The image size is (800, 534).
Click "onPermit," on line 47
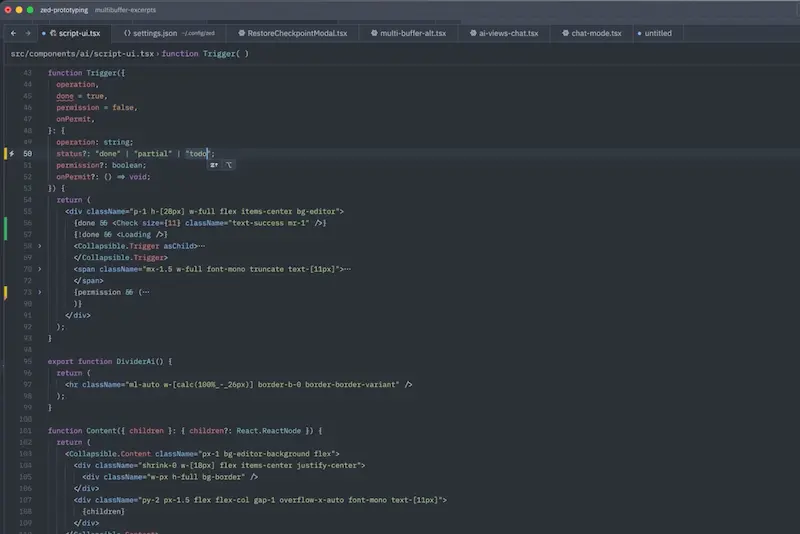76,119
